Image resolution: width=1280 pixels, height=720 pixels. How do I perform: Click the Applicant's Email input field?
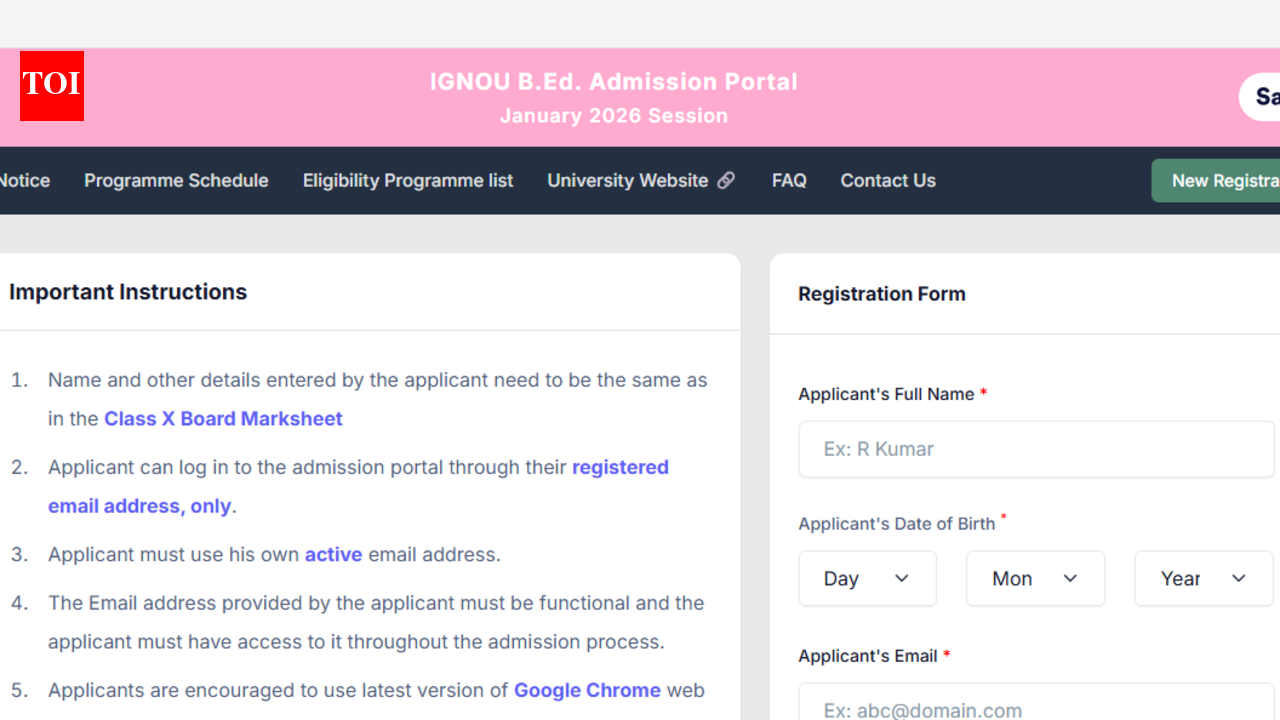coord(1036,708)
